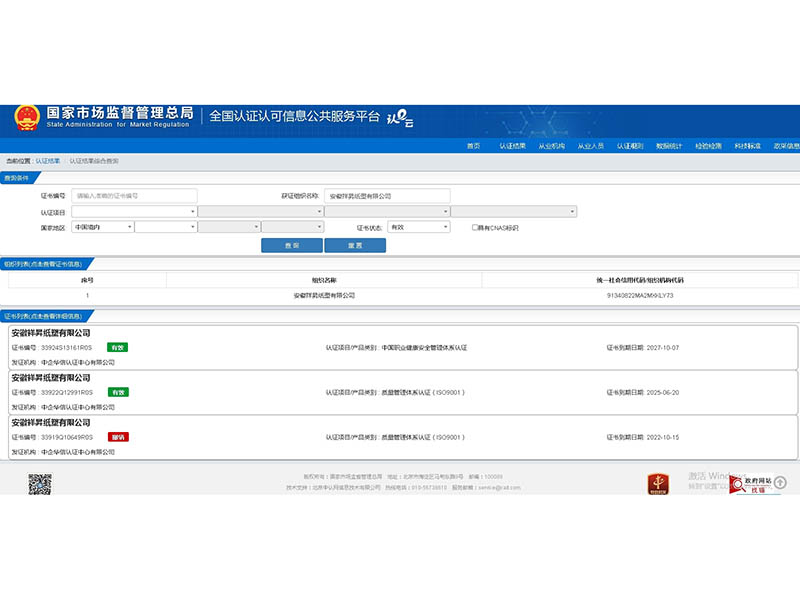
Task: Select the 证书列表 section tab
Action: (45, 316)
